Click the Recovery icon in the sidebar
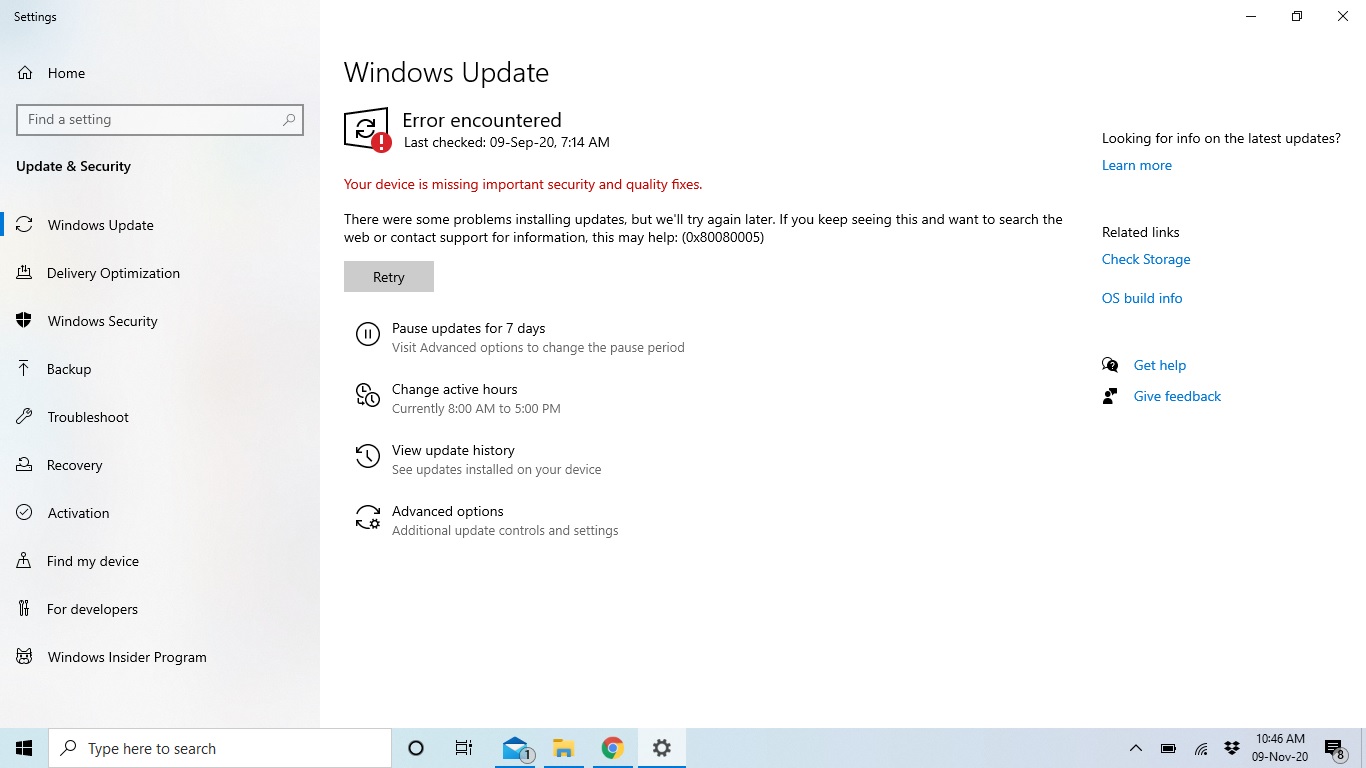 pos(25,465)
